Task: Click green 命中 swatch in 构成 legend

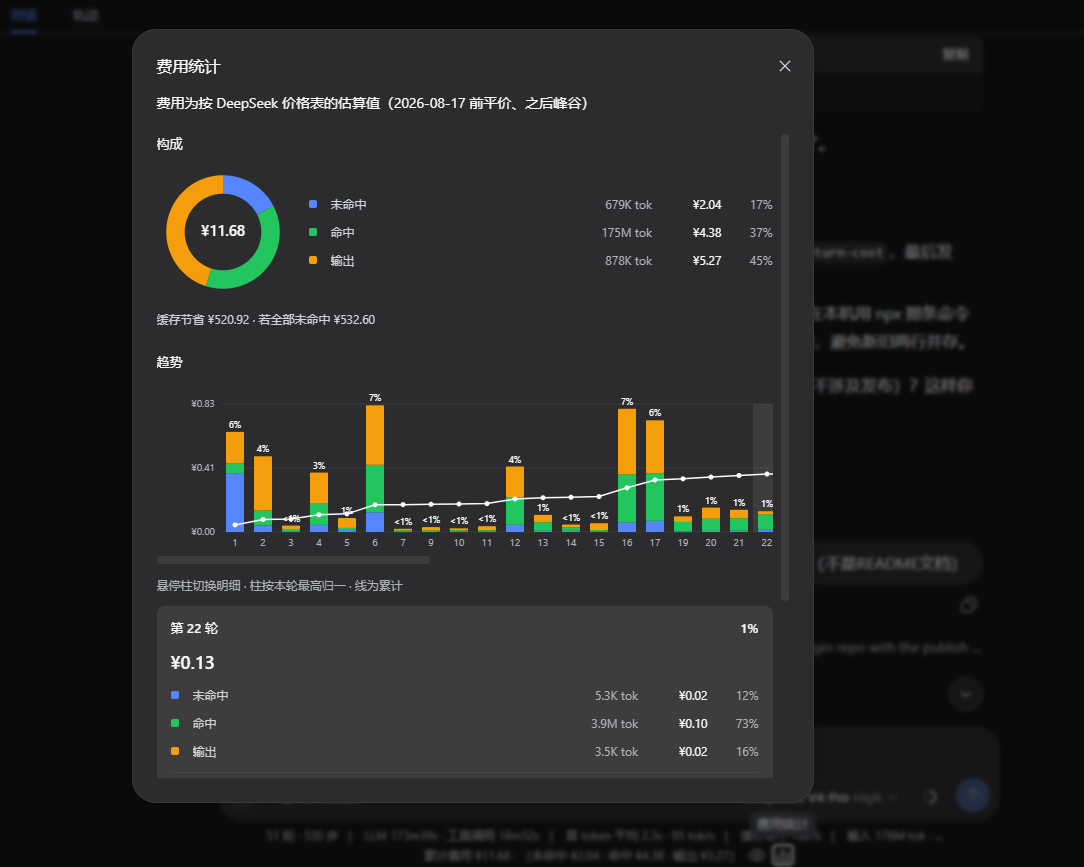Action: point(313,232)
